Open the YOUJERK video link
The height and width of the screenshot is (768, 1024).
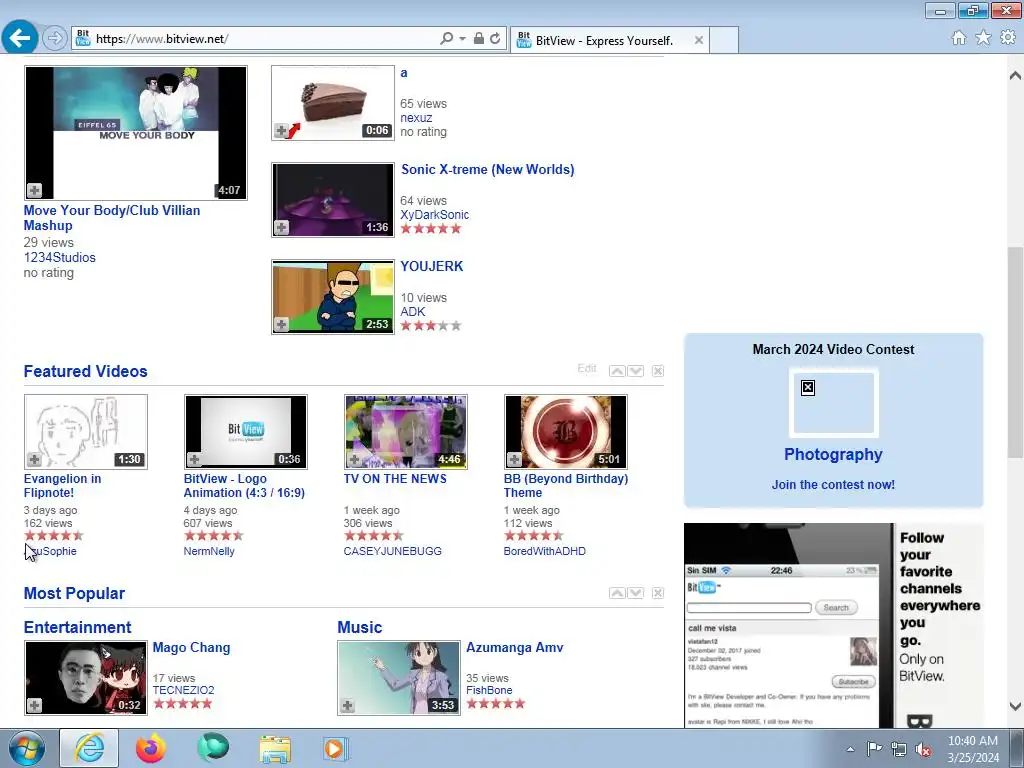coord(432,266)
